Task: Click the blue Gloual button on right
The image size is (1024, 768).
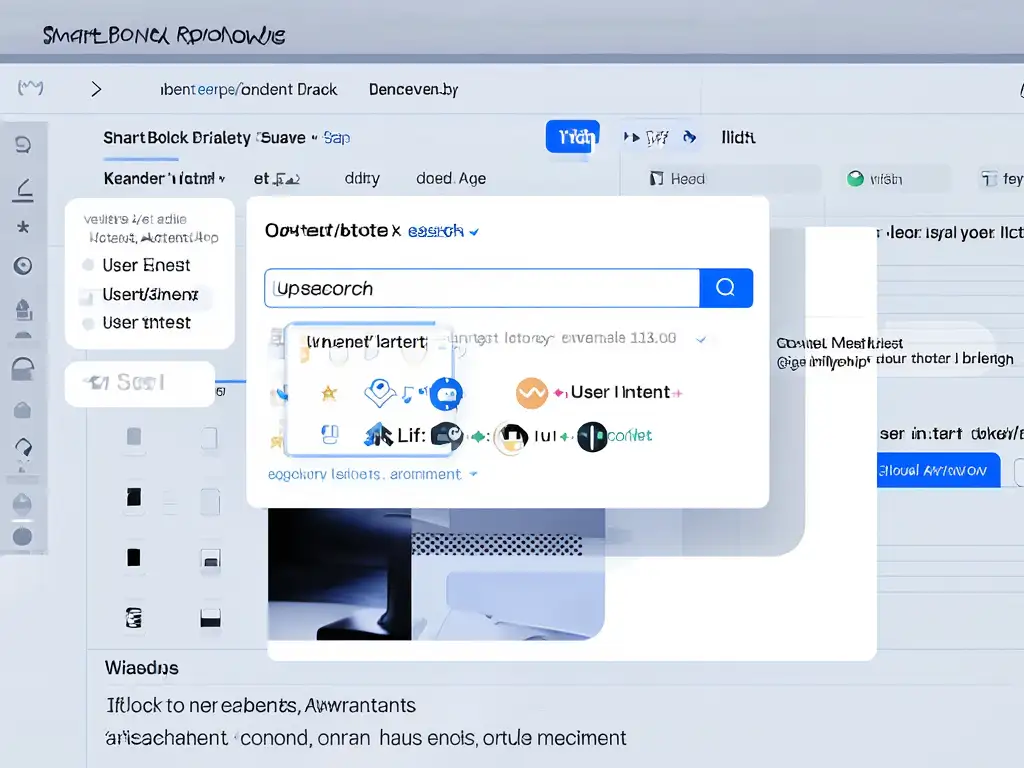Action: click(x=938, y=470)
